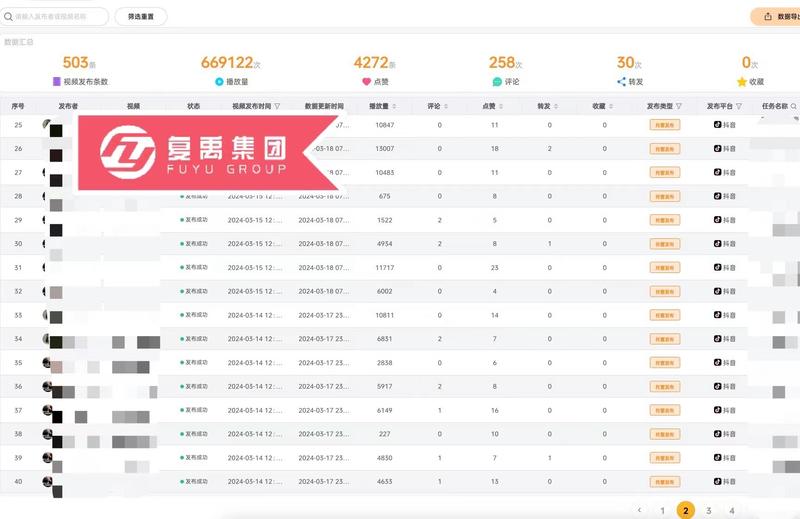Click play count 10847 in row 25
800x519 pixels.
tap(385, 125)
